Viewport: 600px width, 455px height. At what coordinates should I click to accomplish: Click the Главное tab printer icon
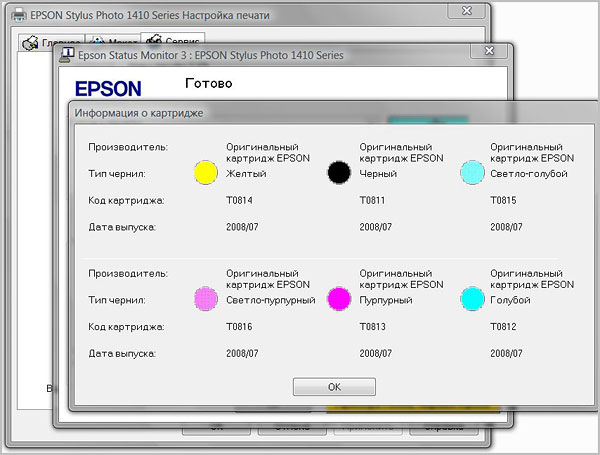pyautogui.click(x=30, y=43)
